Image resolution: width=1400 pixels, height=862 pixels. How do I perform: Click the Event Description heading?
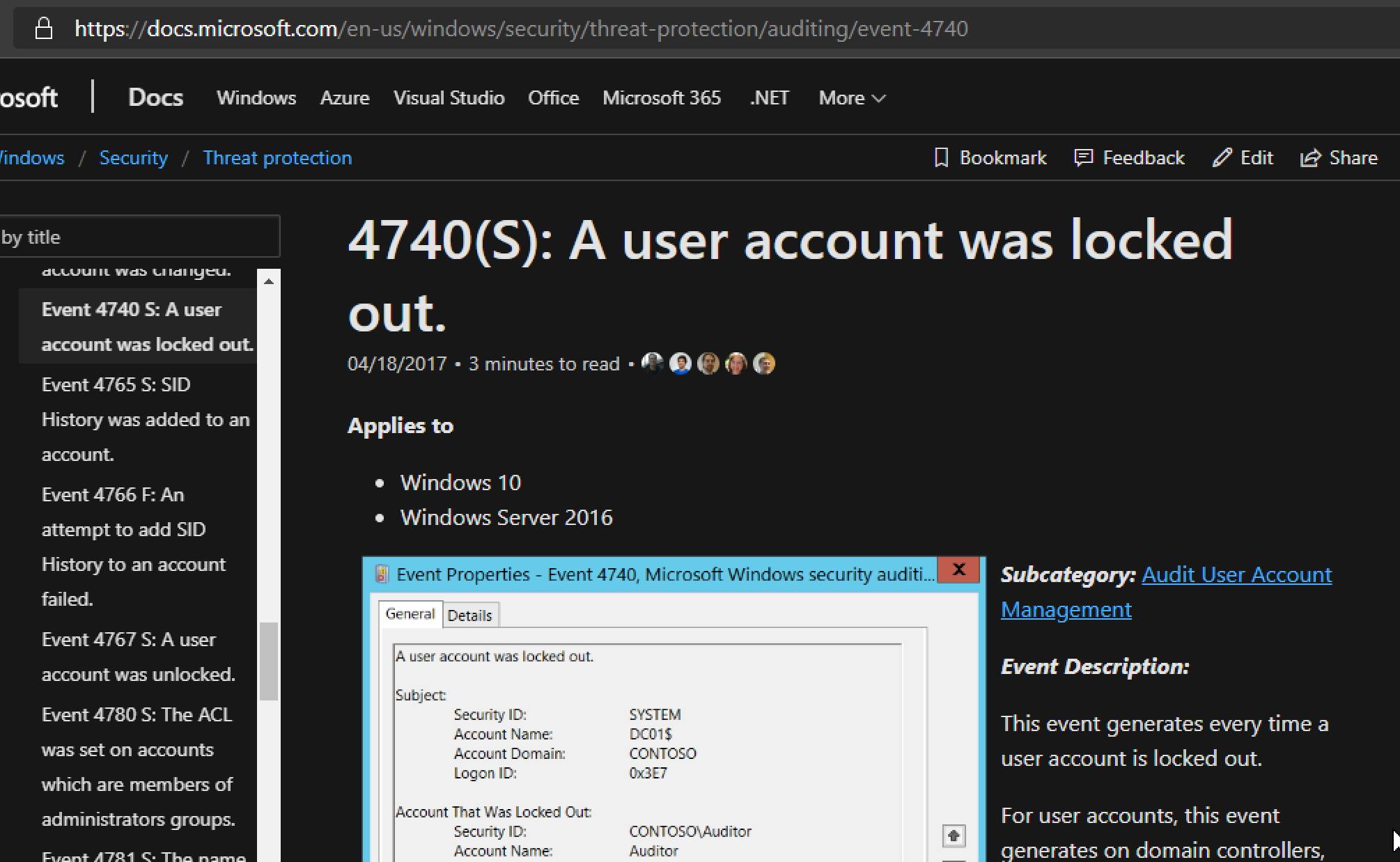[x=1095, y=666]
